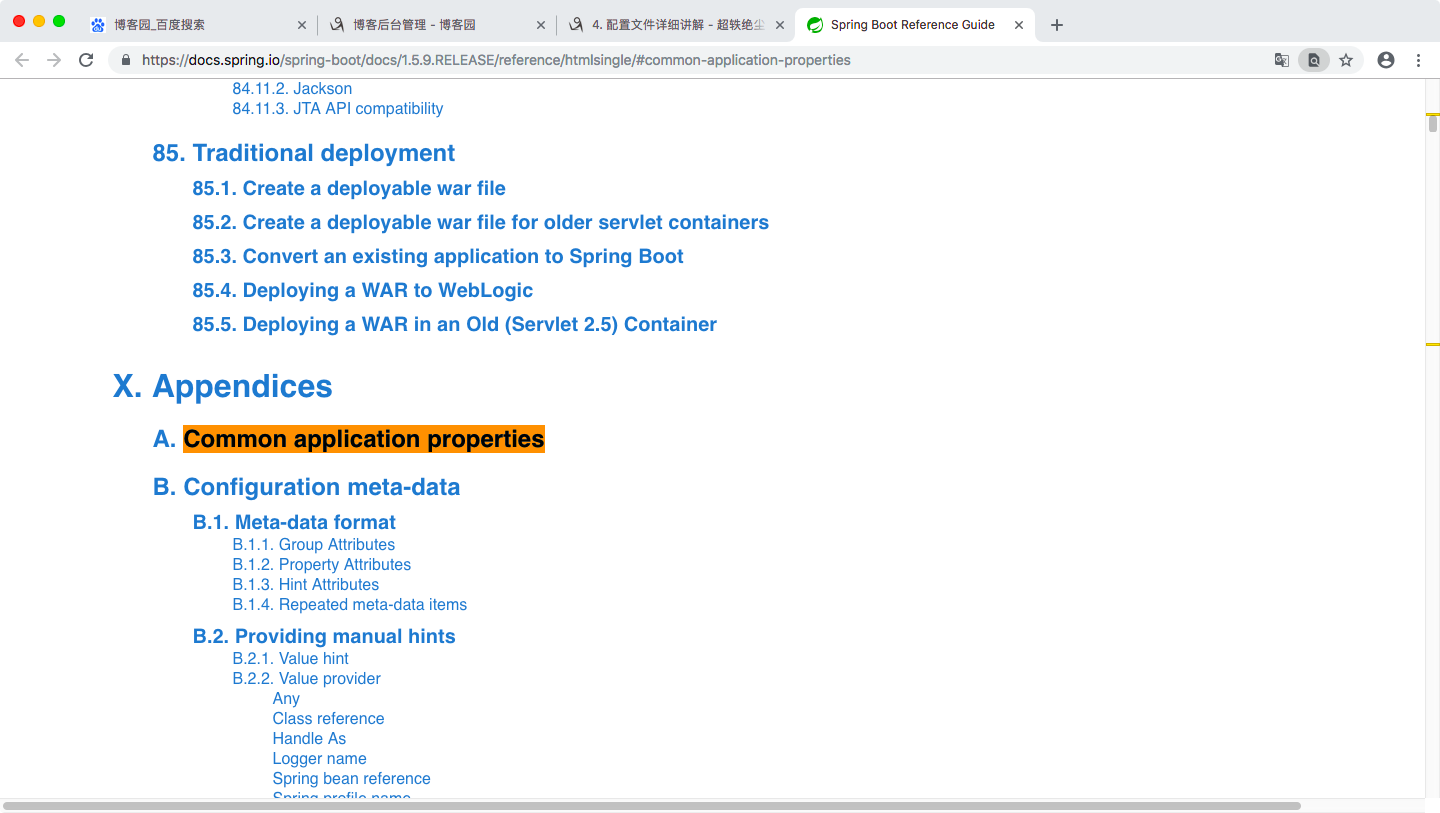Image resolution: width=1440 pixels, height=813 pixels.
Task: Open B.1.4. Repeated meta-data items link
Action: [x=350, y=605]
